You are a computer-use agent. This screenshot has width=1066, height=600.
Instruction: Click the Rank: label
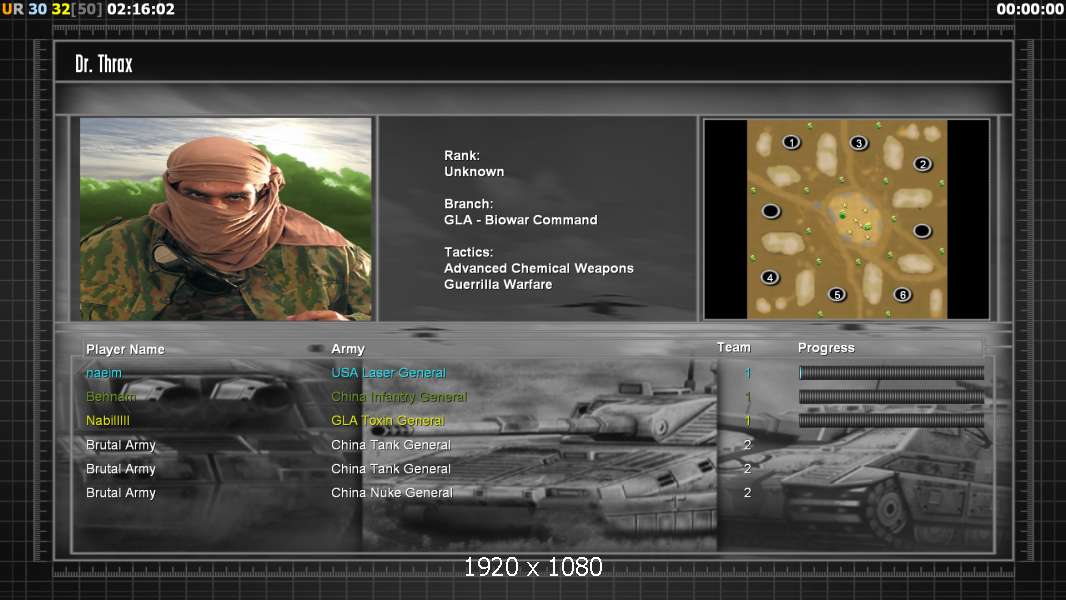coord(462,156)
